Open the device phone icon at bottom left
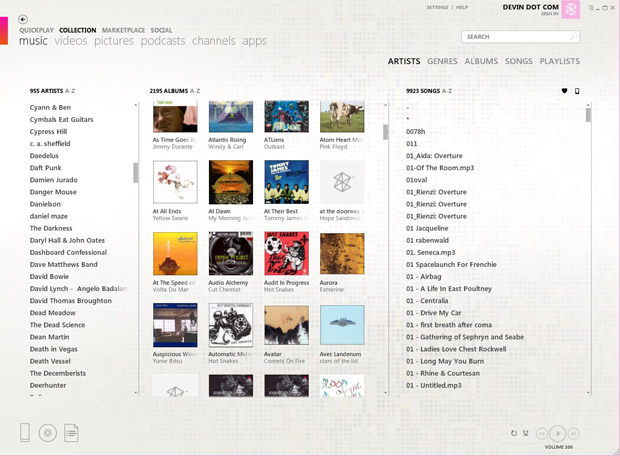 click(x=25, y=432)
